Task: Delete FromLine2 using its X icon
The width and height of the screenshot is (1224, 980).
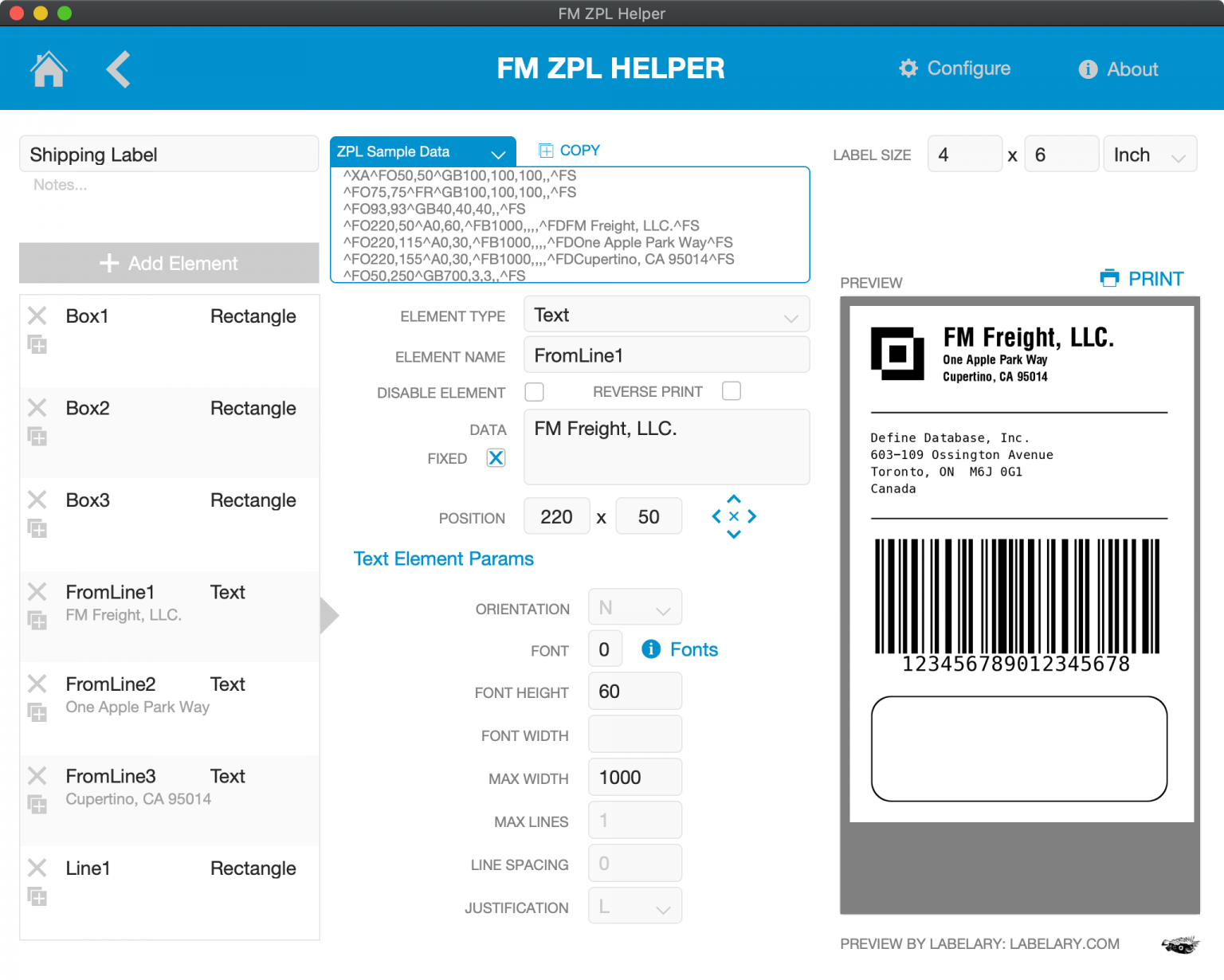Action: click(x=37, y=684)
